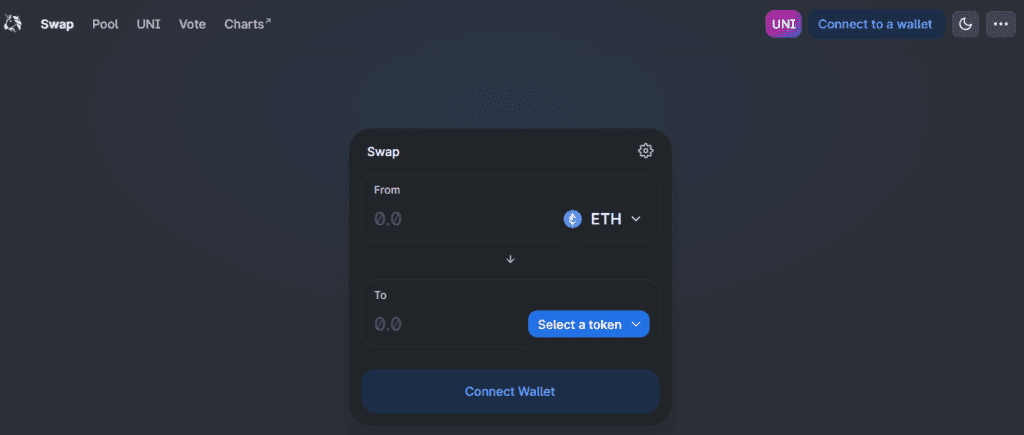Click the Connect to a wallet button
This screenshot has height=435, width=1024.
[876, 24]
